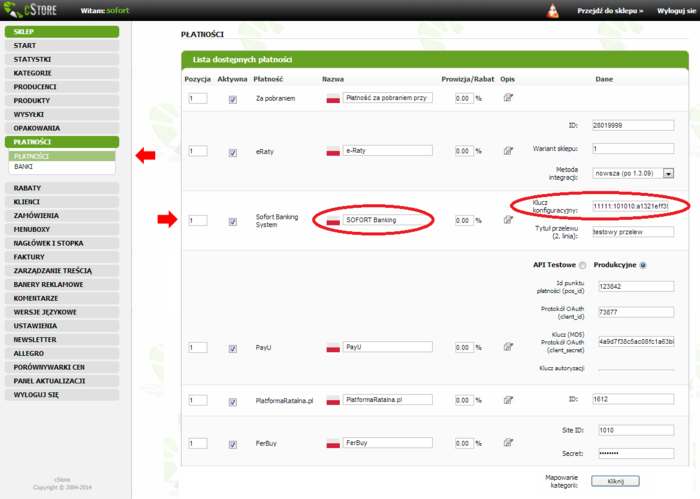Open WYSYŁKI in the sidebar
The height and width of the screenshot is (499, 700).
pyautogui.click(x=62, y=115)
